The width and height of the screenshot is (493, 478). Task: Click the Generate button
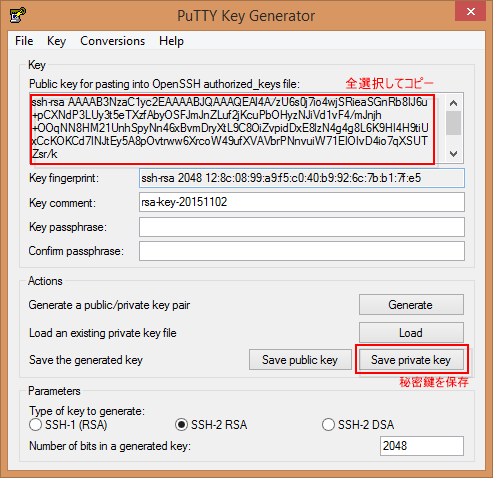[411, 304]
